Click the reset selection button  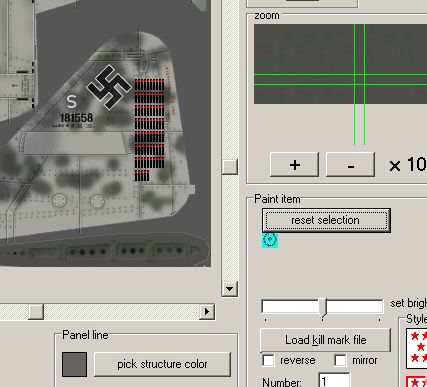pyautogui.click(x=326, y=220)
